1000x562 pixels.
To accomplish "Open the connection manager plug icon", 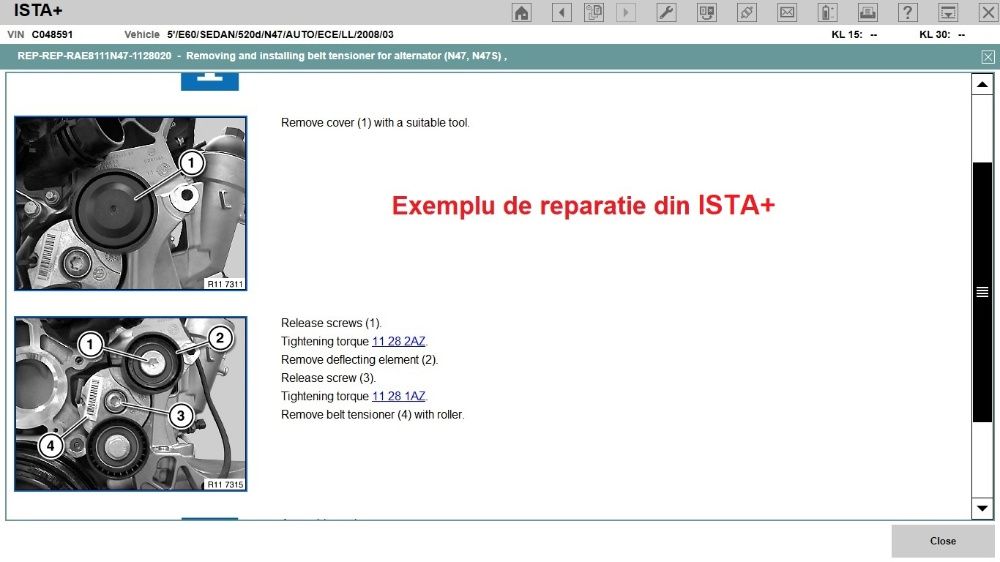I will tap(747, 12).
